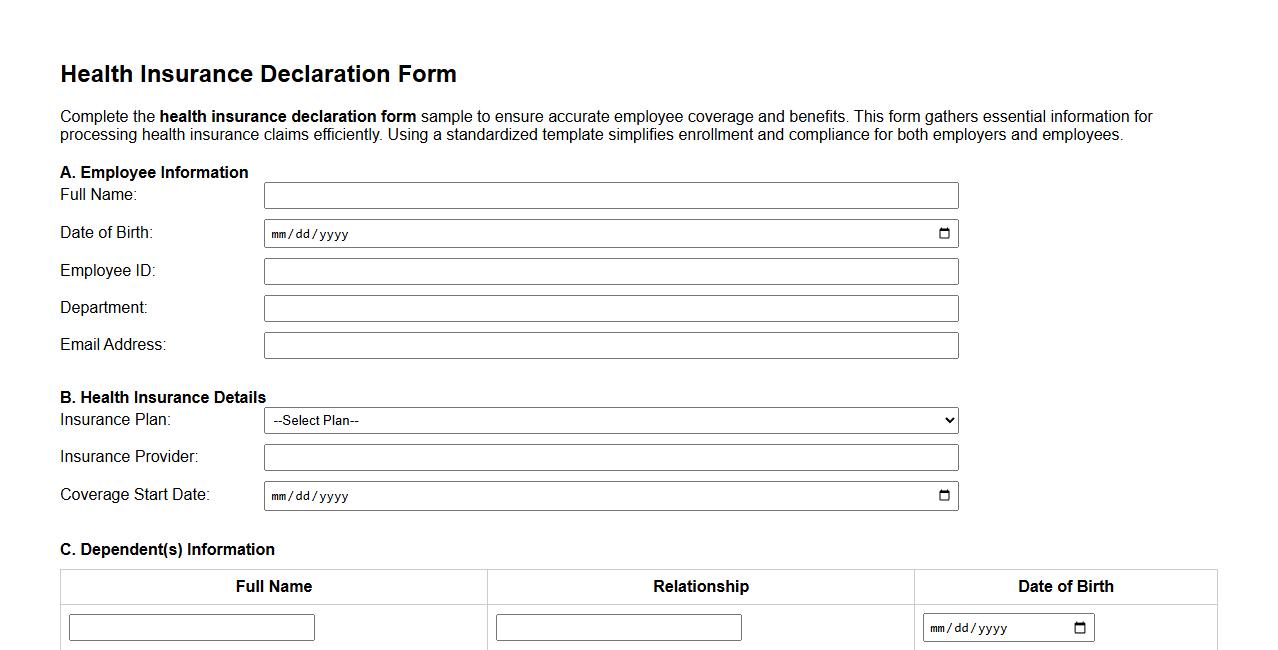This screenshot has height=650, width=1278.
Task: Click the Employee ID input field
Action: pos(610,270)
